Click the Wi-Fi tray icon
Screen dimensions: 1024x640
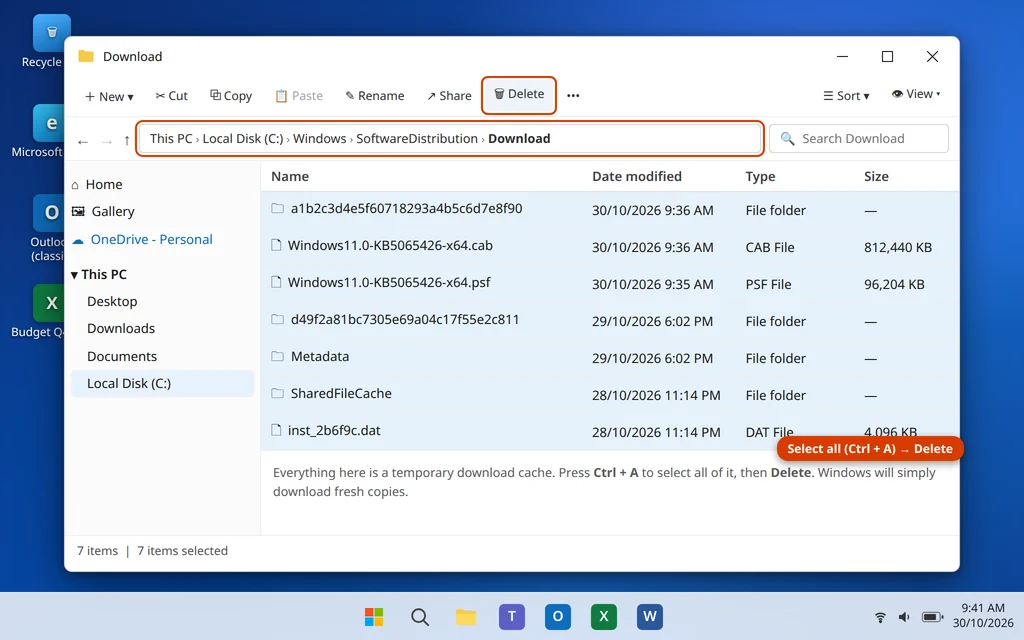click(880, 617)
